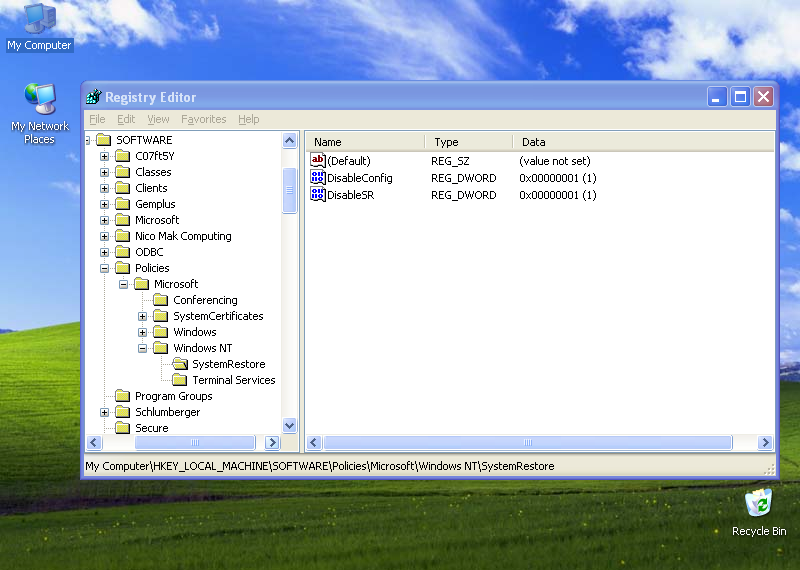Click the values pane horizontal scrollbar thumb
Image resolution: width=800 pixels, height=570 pixels.
point(528,442)
